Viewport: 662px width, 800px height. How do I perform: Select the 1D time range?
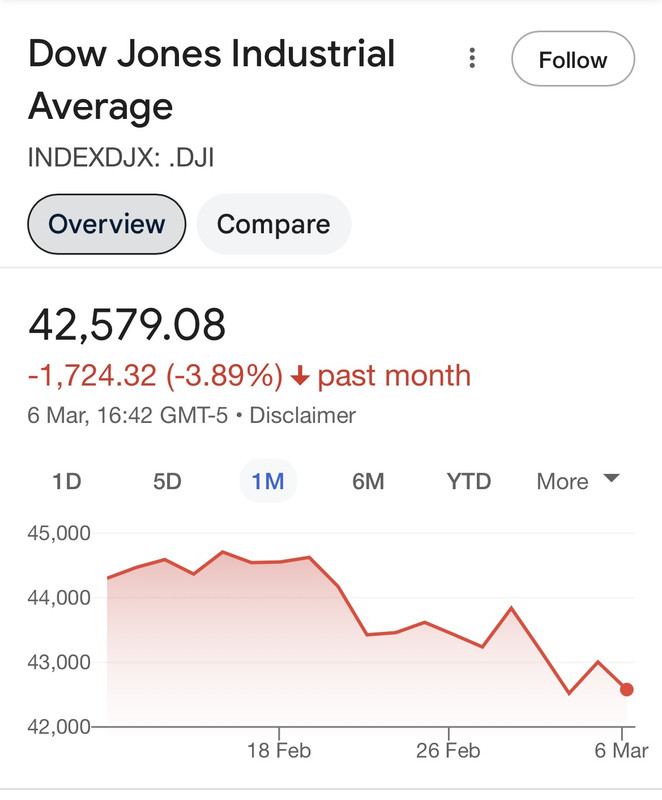pos(67,481)
